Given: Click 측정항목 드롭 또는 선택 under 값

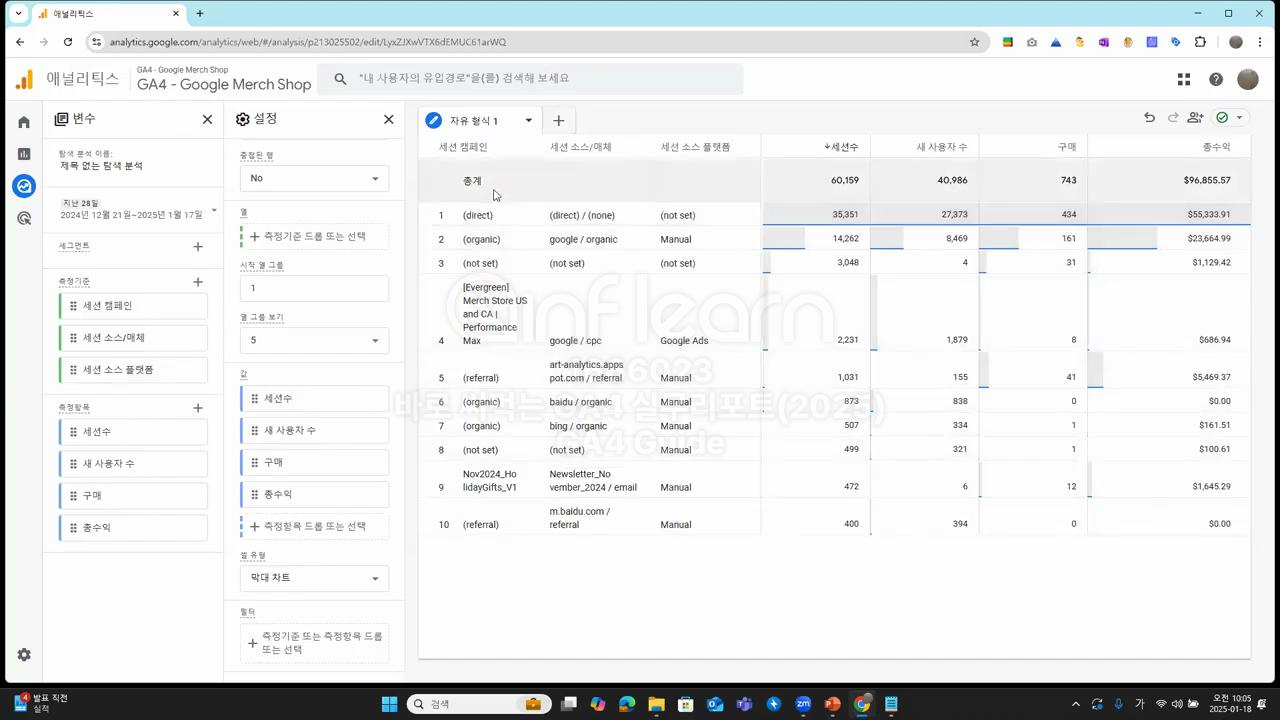Looking at the screenshot, I should [314, 526].
